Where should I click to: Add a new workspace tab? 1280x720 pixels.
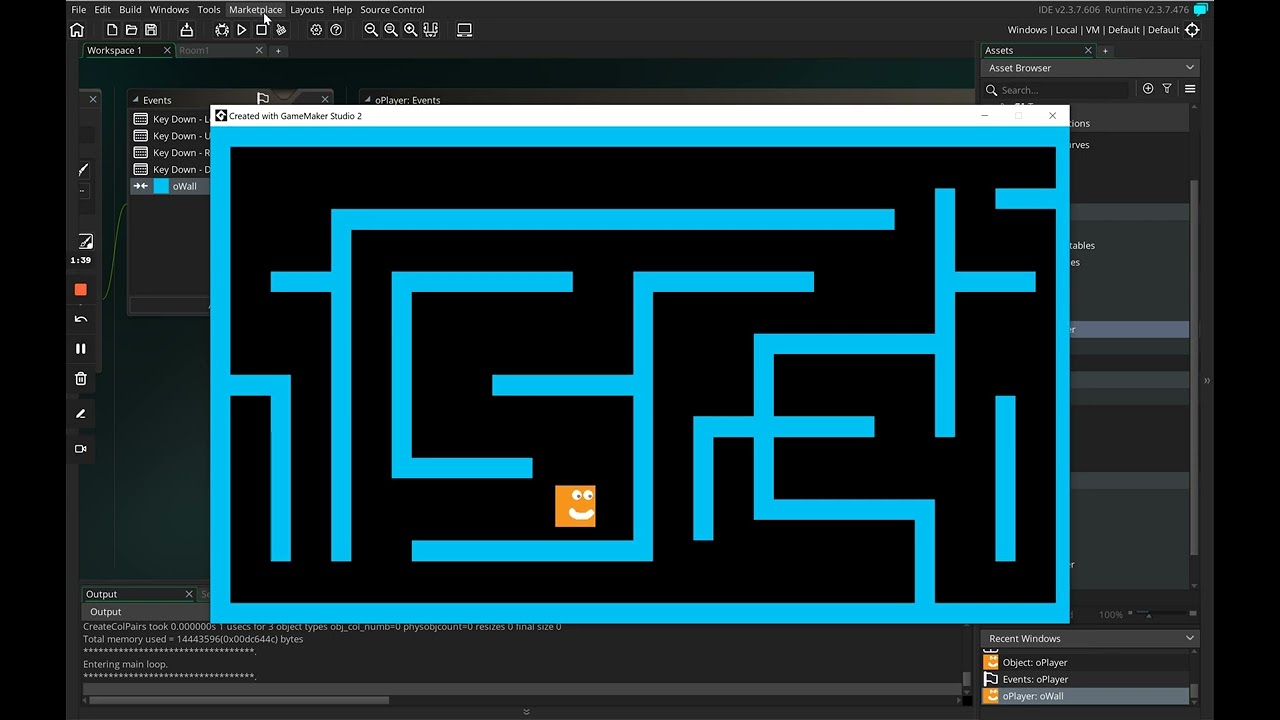[279, 50]
